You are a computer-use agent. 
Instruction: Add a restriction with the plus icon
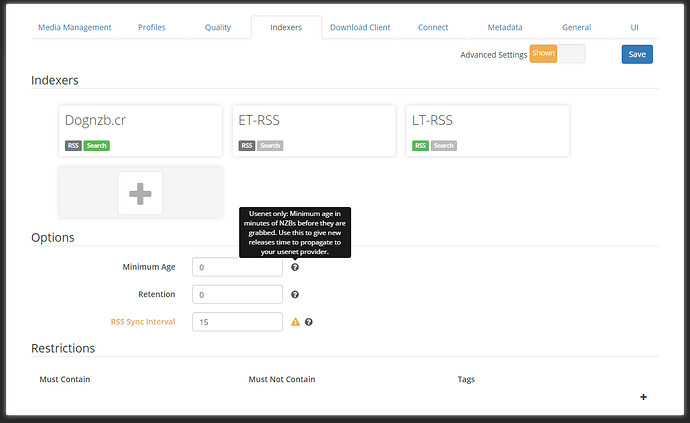coord(643,397)
